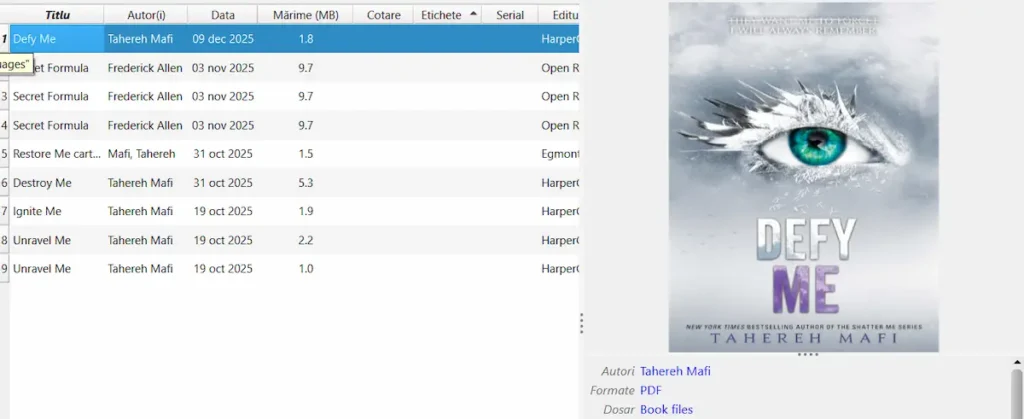Image resolution: width=1024 pixels, height=419 pixels.
Task: Open the Book files folder link
Action: (666, 409)
